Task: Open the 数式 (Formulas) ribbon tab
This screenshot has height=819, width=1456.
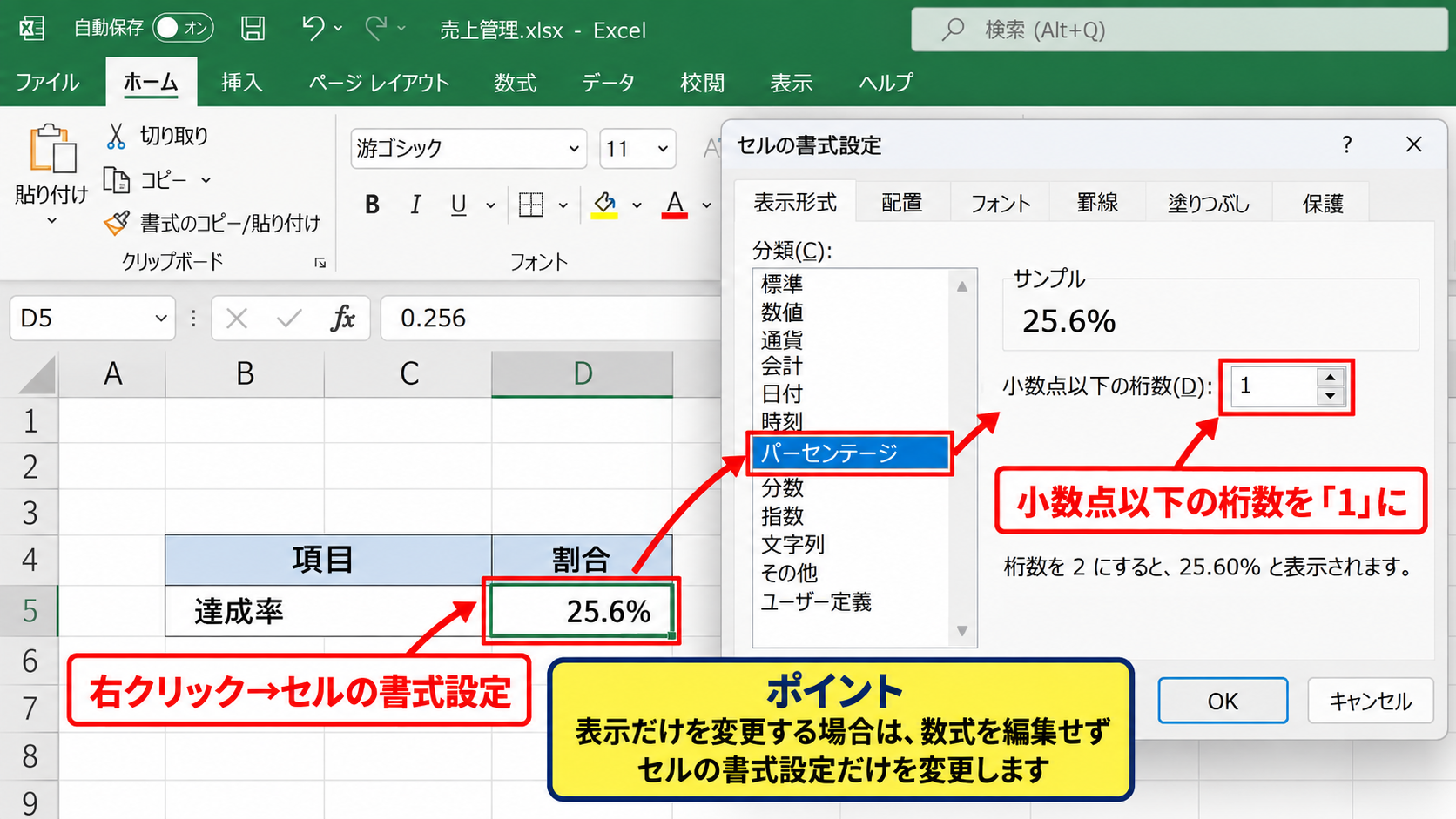Action: point(516,83)
